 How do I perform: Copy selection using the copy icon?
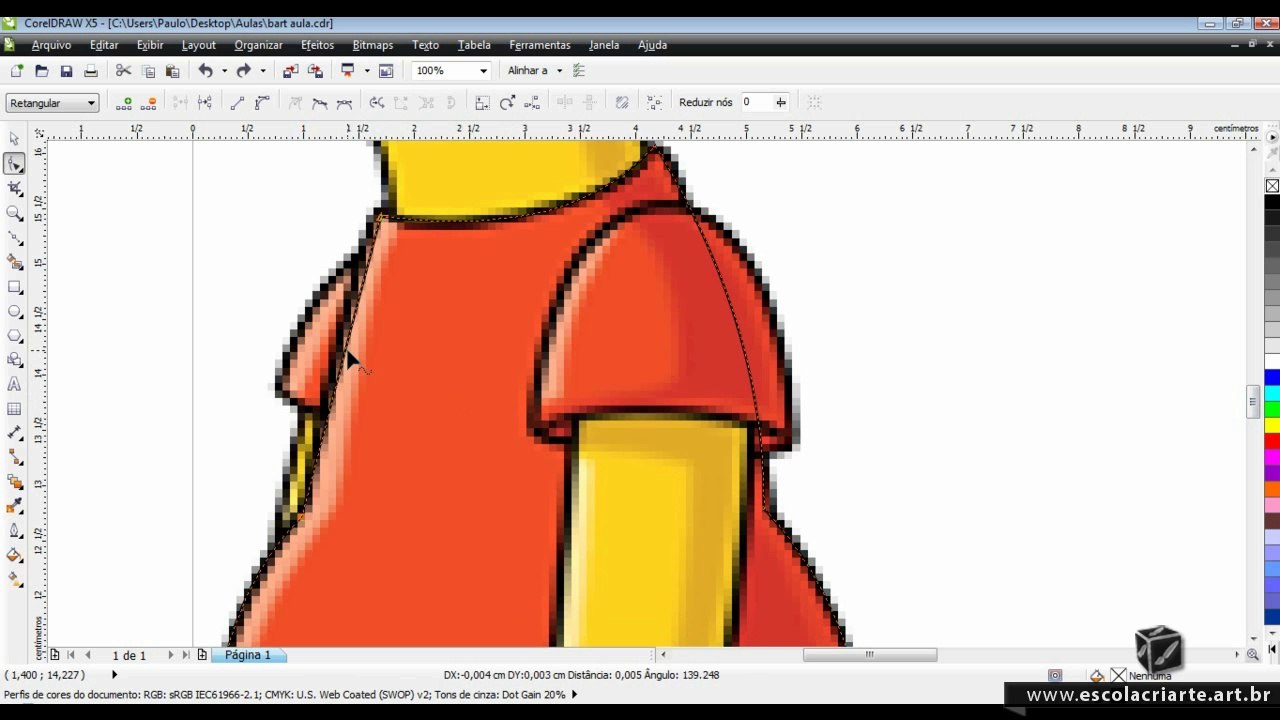(x=148, y=71)
